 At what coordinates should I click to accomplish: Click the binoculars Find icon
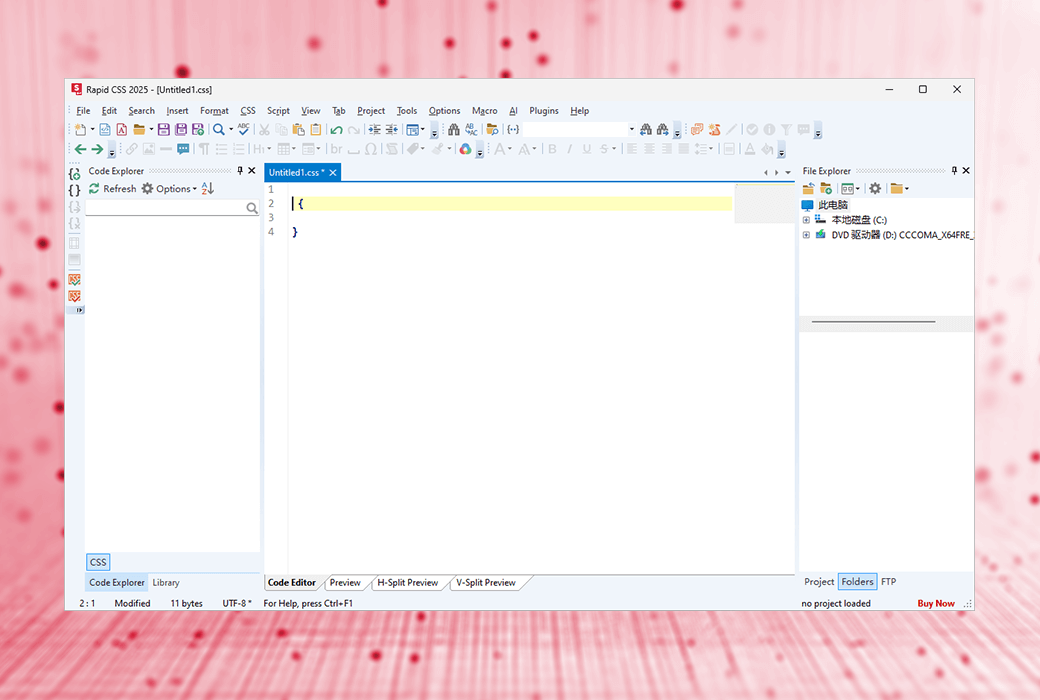pos(454,129)
